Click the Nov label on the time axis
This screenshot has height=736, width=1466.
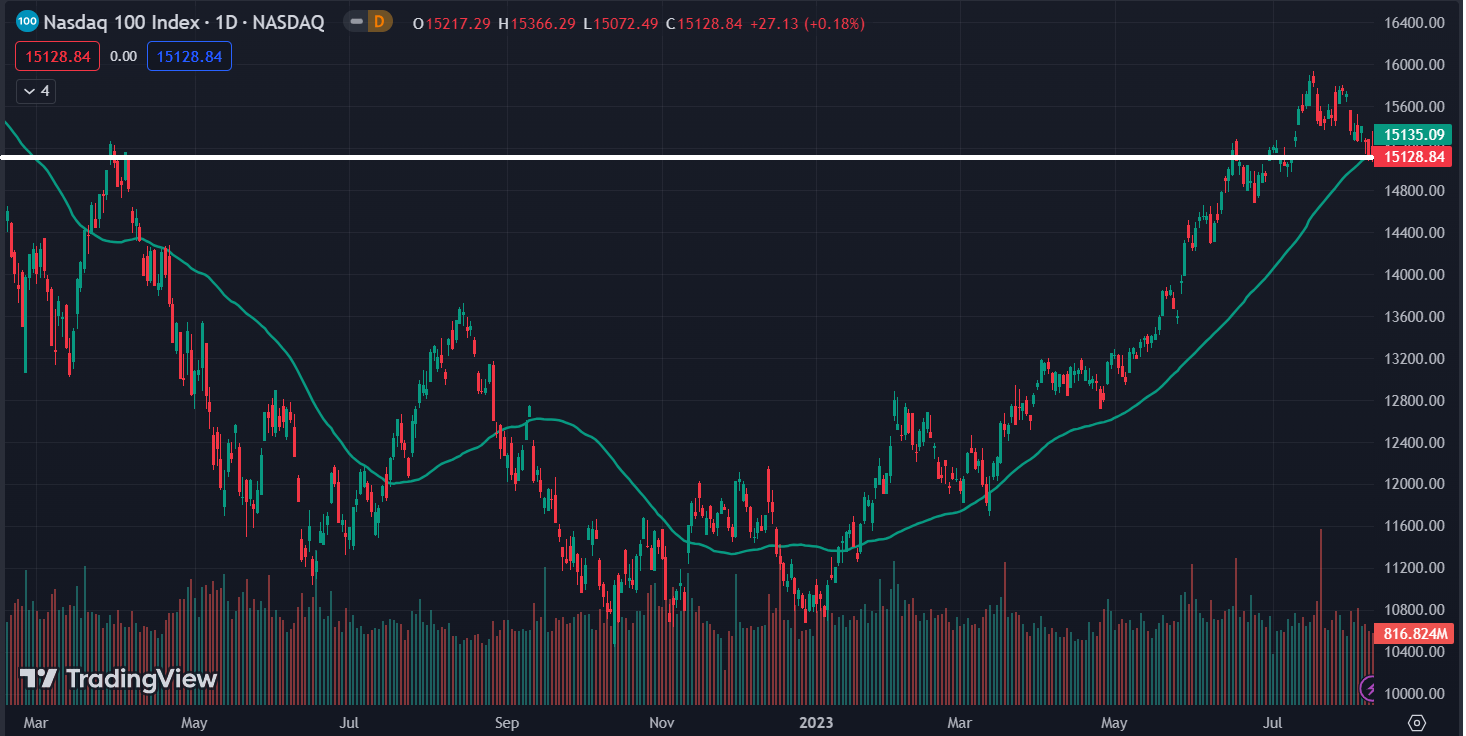coord(662,722)
